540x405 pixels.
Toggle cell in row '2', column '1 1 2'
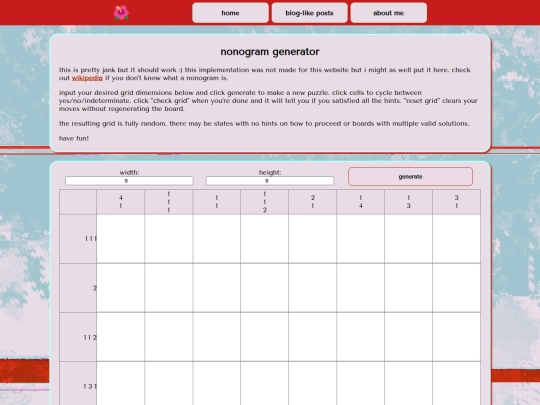tap(264, 288)
